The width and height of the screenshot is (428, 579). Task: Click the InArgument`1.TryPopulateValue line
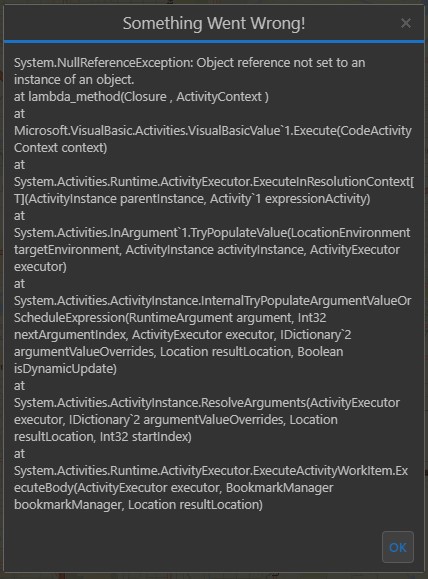pyautogui.click(x=212, y=233)
